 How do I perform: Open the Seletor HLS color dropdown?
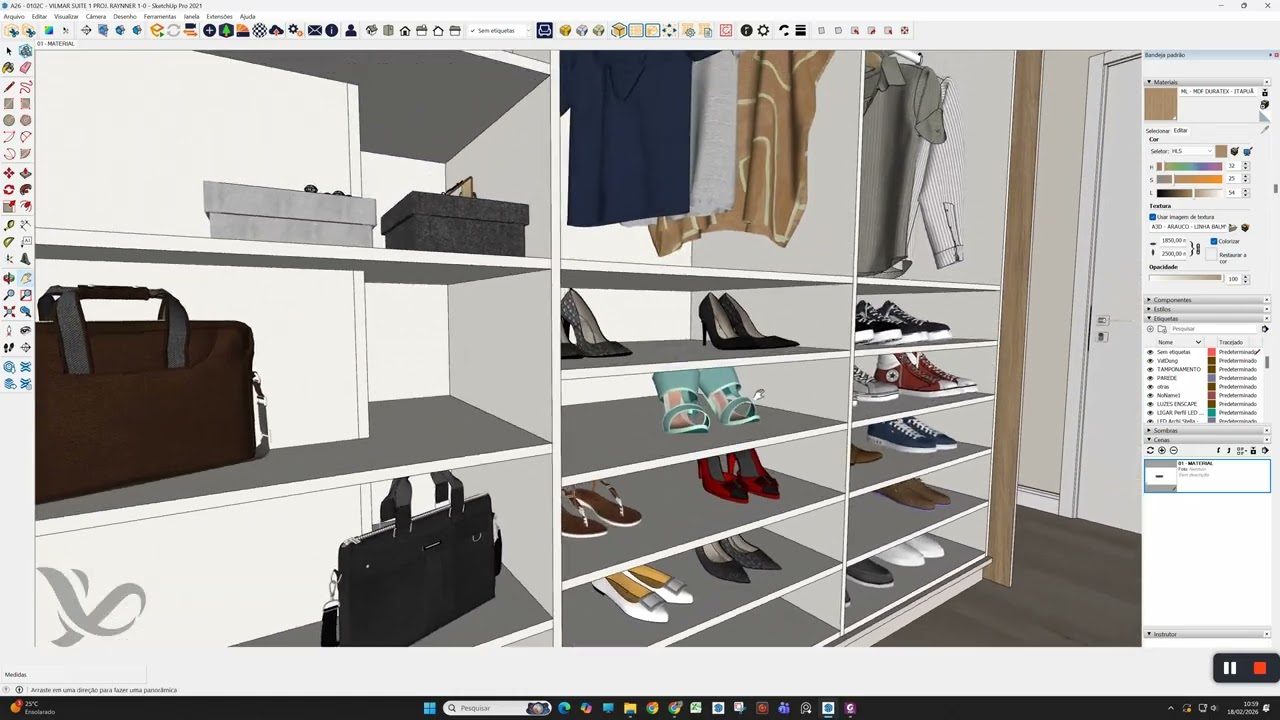(x=1191, y=151)
